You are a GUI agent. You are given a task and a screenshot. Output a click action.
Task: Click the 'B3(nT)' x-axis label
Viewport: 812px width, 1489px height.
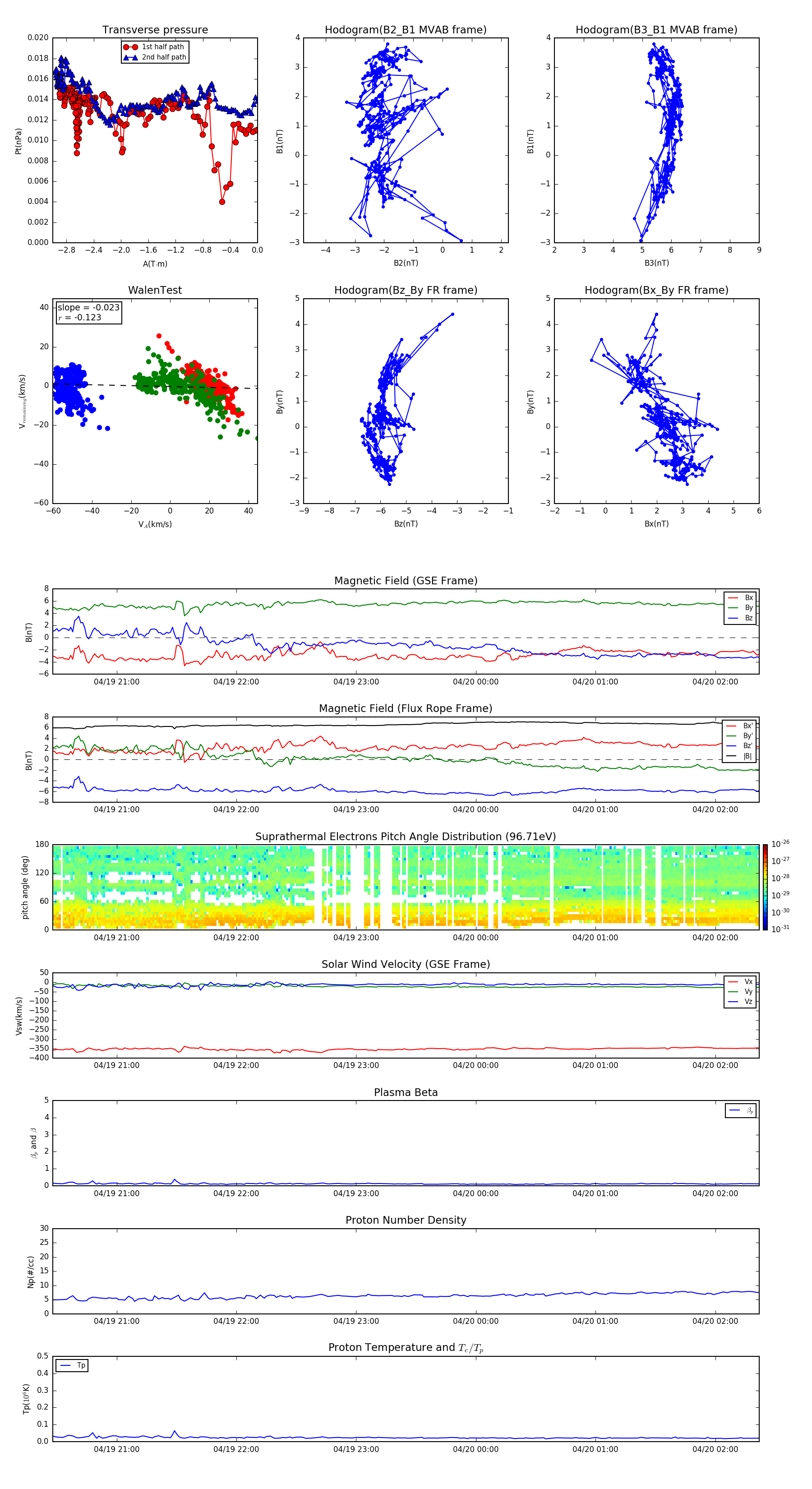[656, 263]
